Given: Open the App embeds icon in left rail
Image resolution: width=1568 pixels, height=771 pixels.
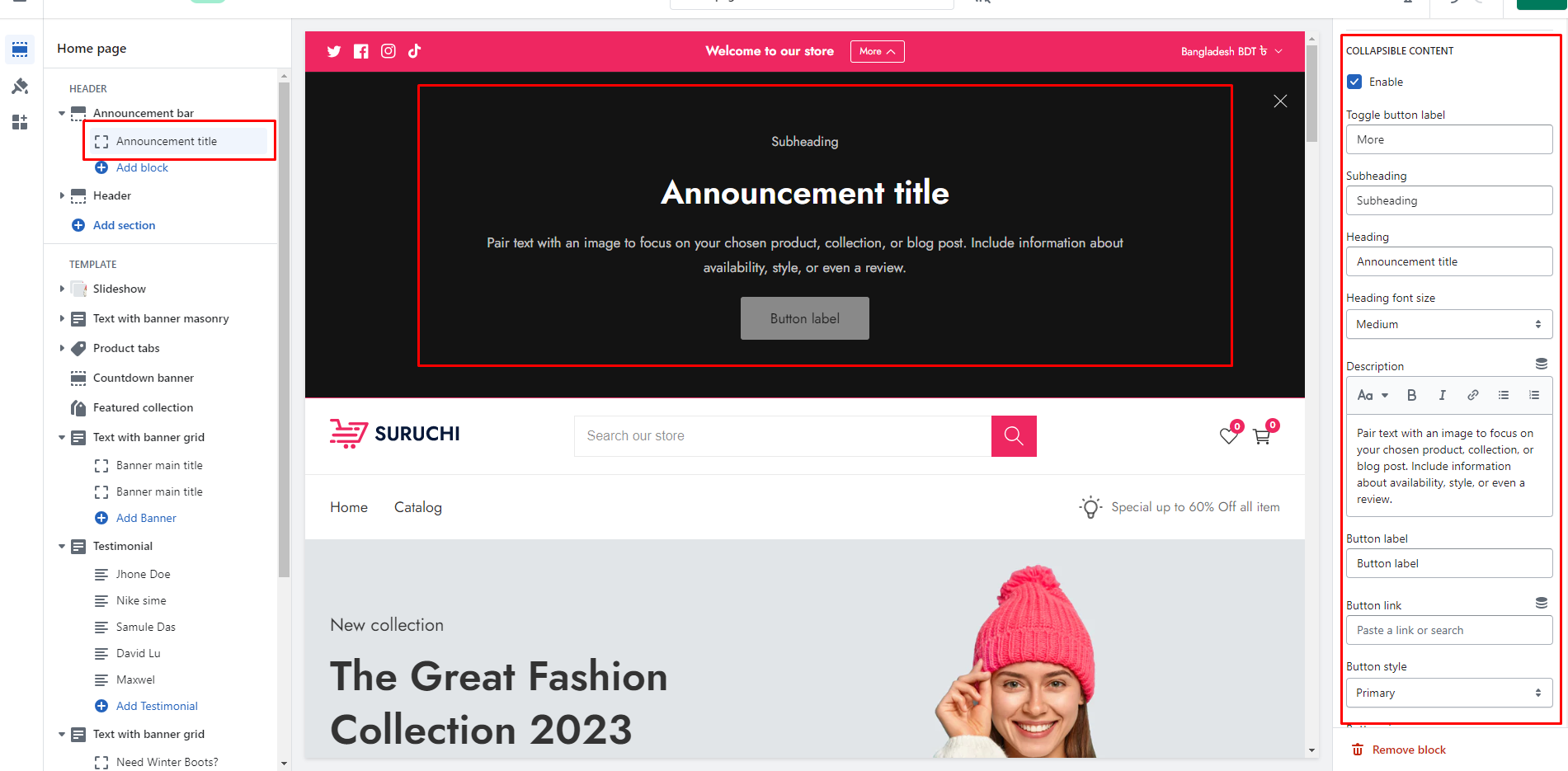Looking at the screenshot, I should tap(20, 122).
